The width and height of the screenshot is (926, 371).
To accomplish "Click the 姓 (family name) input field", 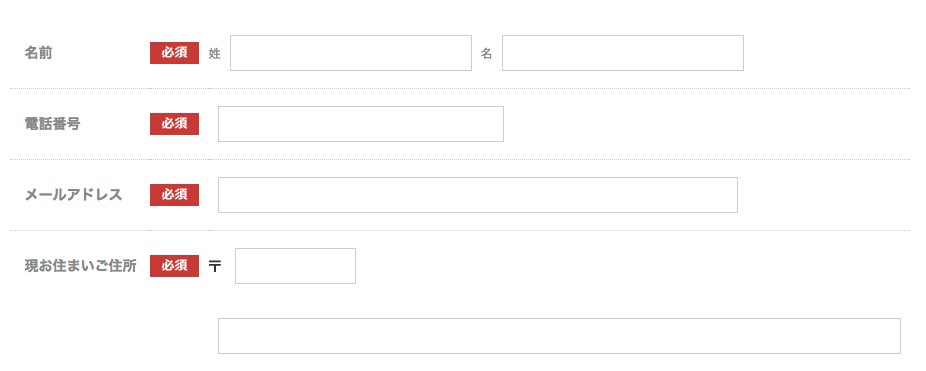I will (x=351, y=53).
